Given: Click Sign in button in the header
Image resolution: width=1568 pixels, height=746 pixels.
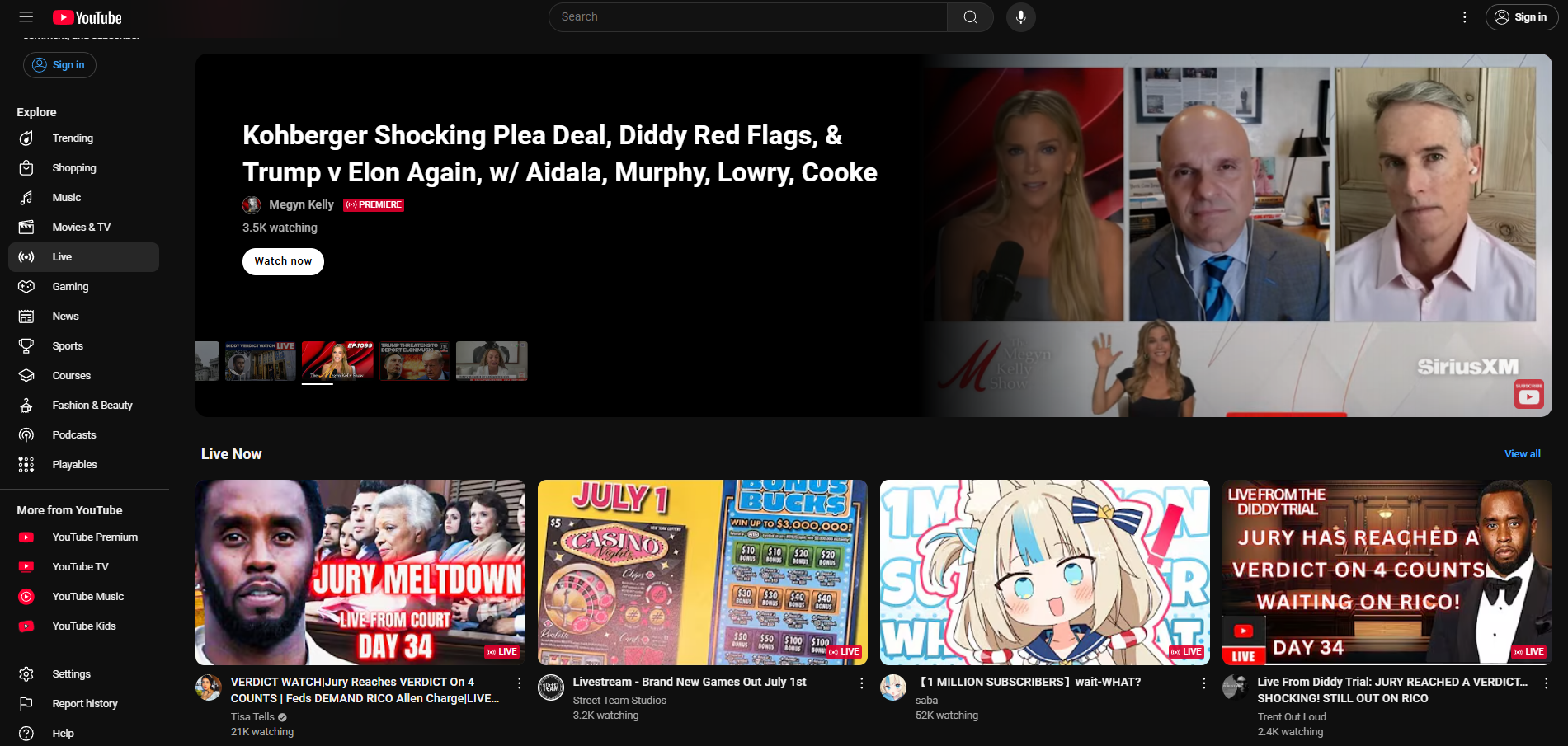Looking at the screenshot, I should coord(1521,17).
